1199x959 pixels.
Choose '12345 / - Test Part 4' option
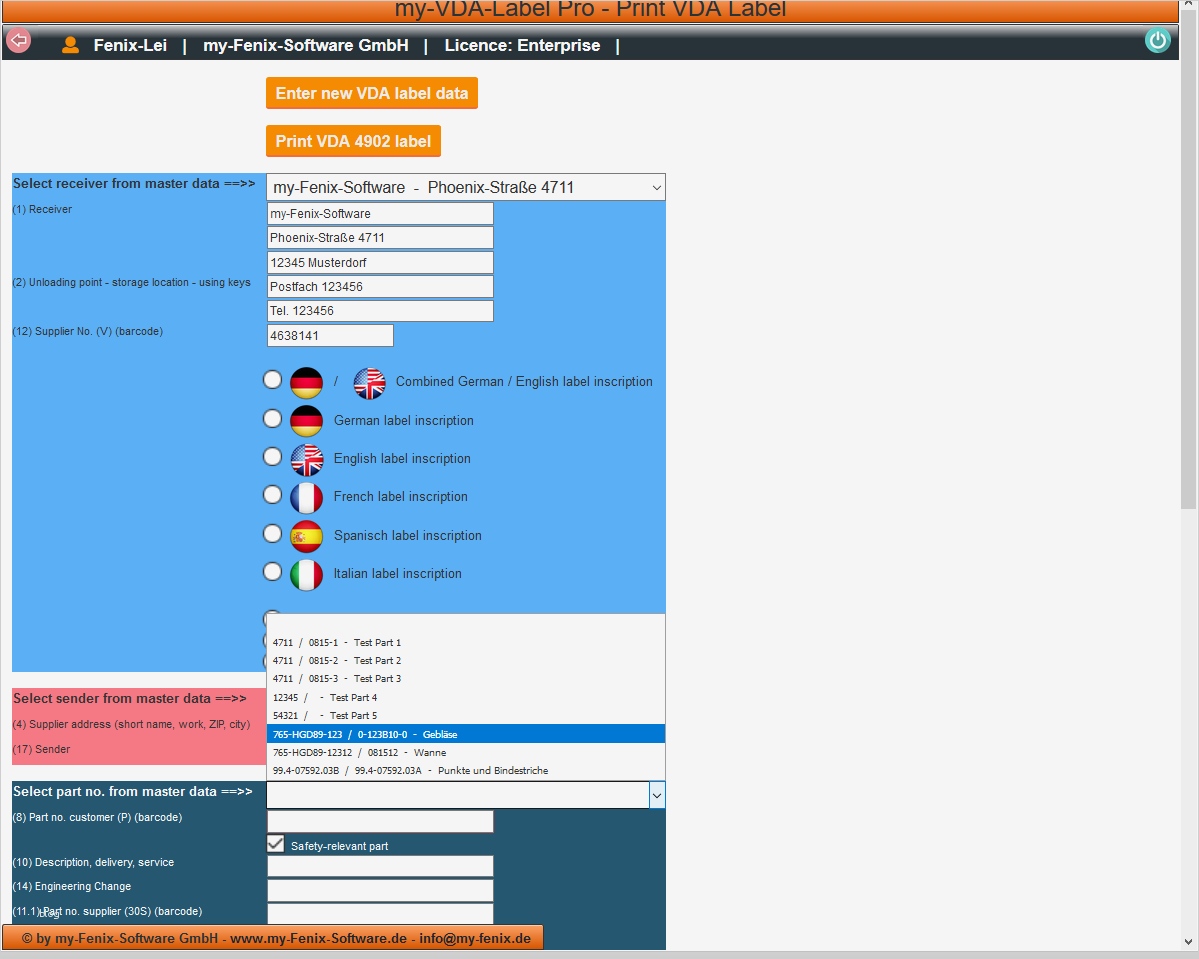click(466, 697)
